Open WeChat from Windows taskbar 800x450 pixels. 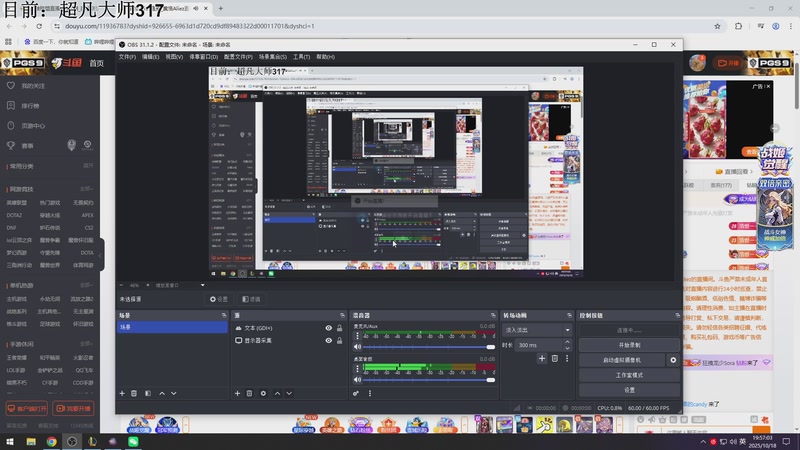click(x=133, y=442)
